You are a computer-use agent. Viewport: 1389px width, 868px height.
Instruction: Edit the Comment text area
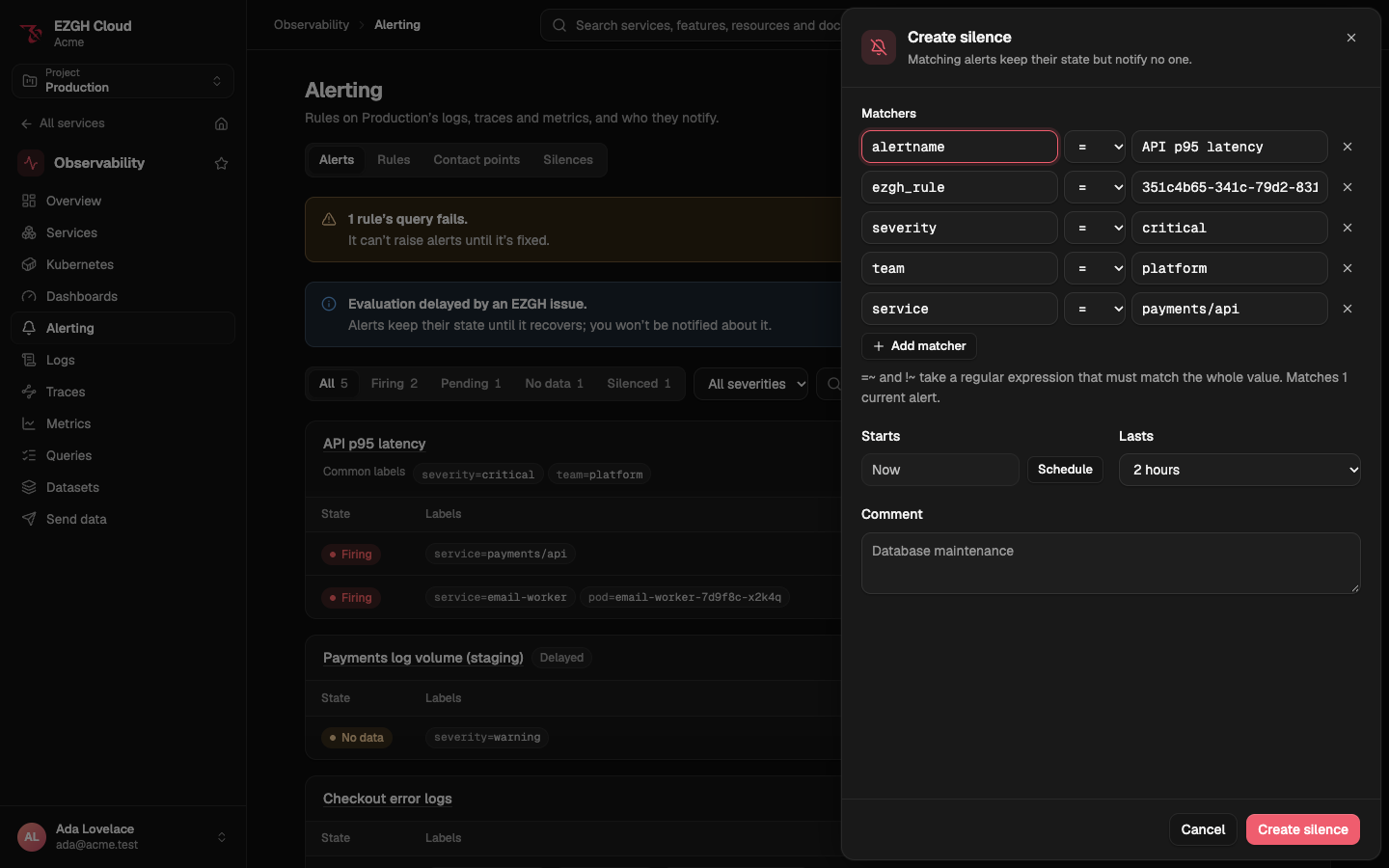1111,563
